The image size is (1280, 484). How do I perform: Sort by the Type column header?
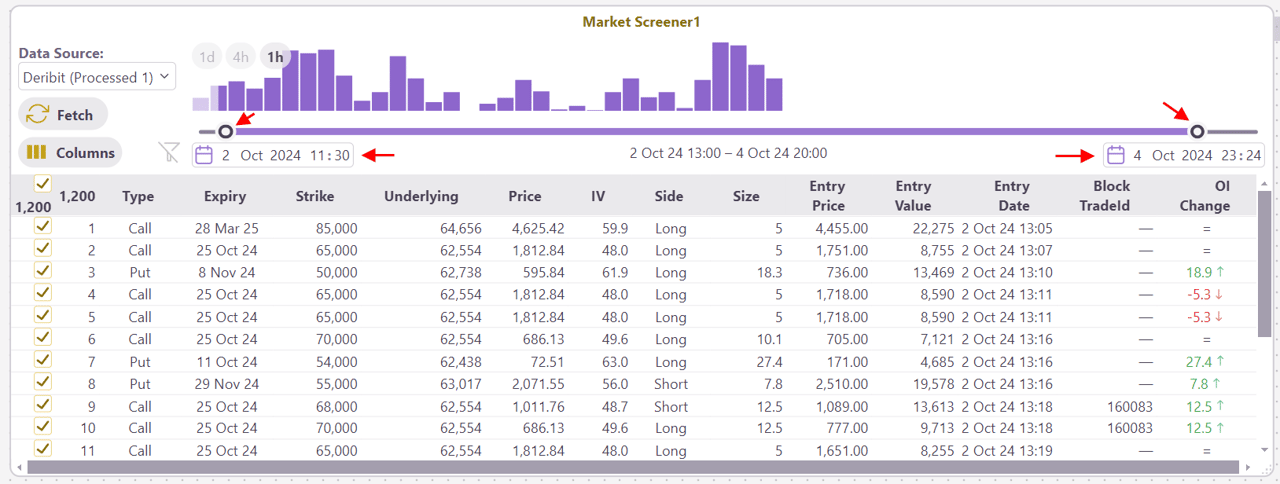click(138, 196)
